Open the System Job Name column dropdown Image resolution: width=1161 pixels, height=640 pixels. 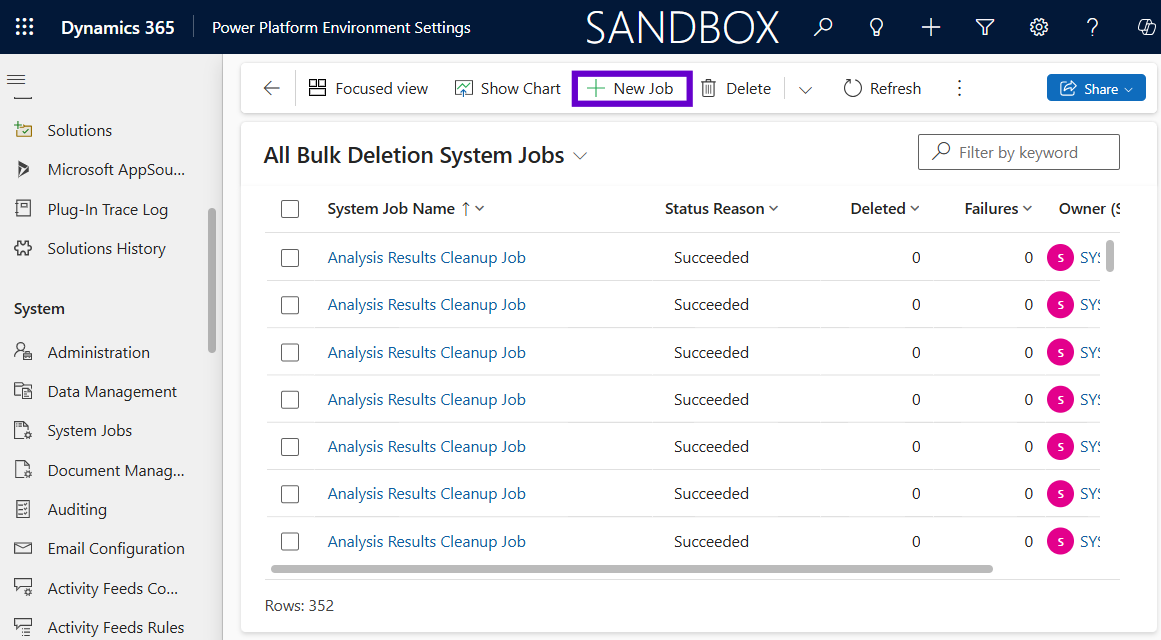[x=480, y=209]
